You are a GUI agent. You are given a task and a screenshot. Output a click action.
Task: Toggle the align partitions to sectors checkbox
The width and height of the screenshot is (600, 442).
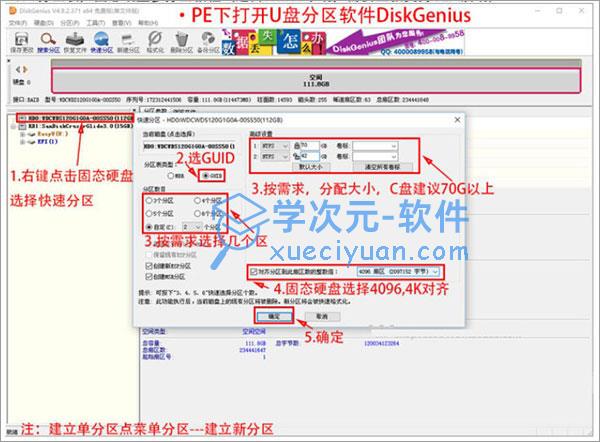[x=253, y=272]
